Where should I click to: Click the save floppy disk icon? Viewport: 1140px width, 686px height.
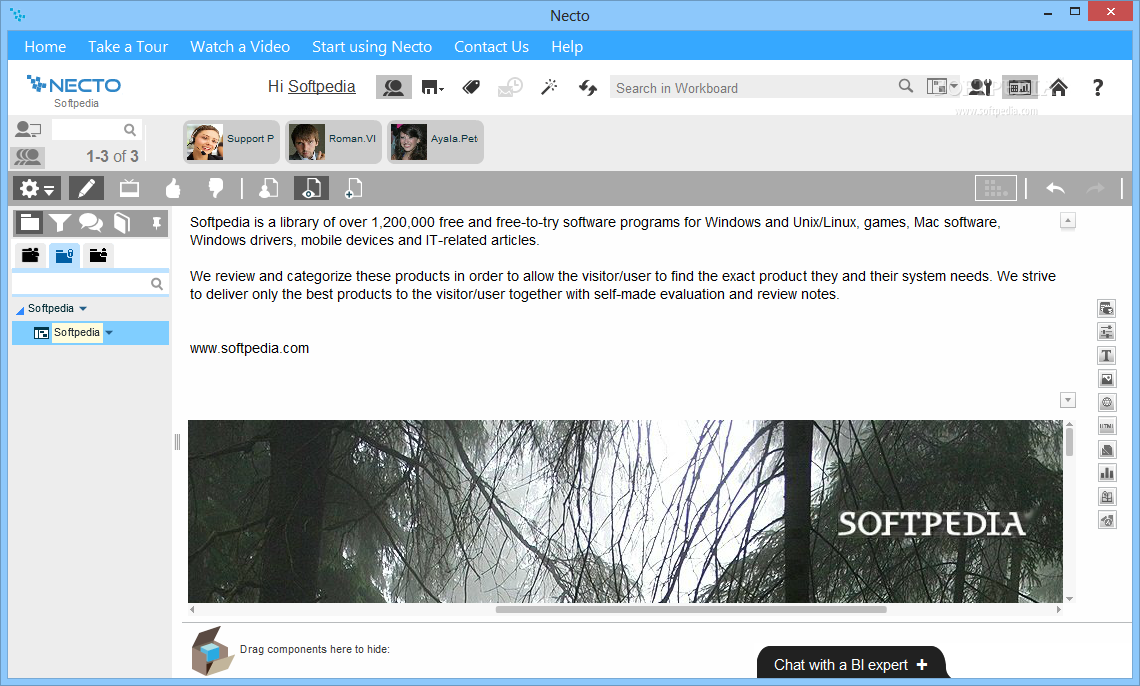[432, 87]
